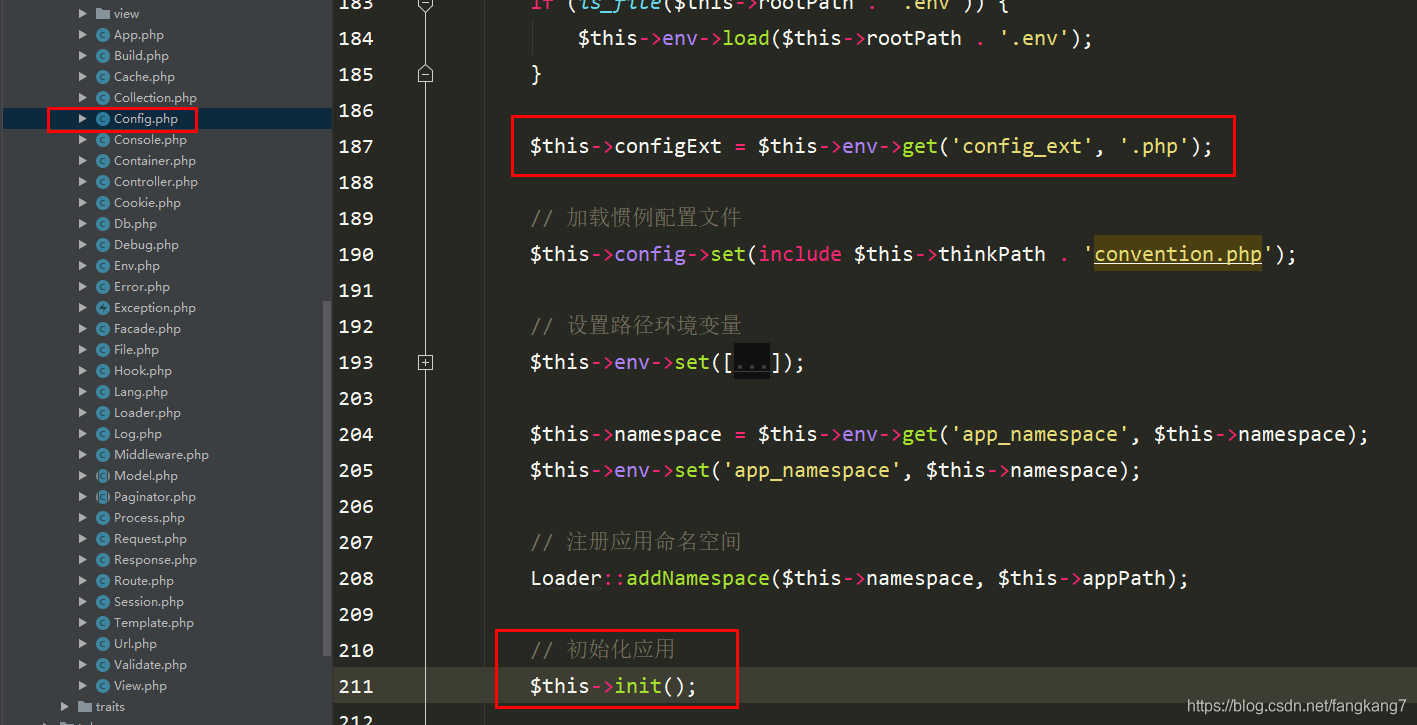
Task: Expand the Response.php tree arrow
Action: (83, 560)
